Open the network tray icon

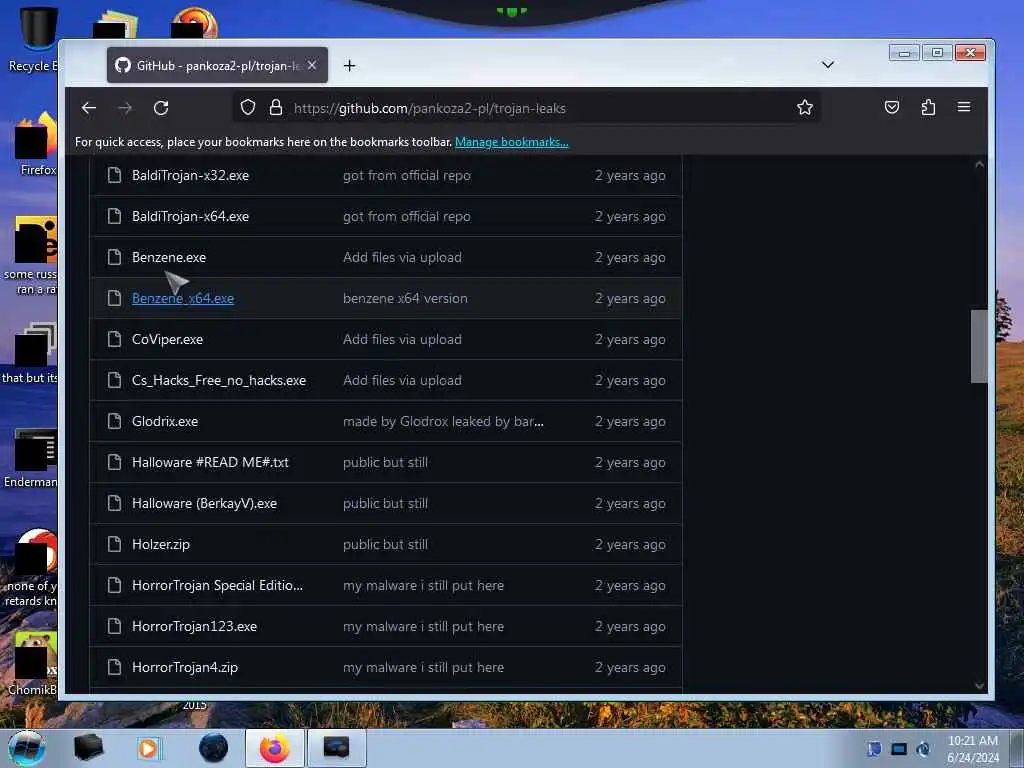tap(899, 749)
